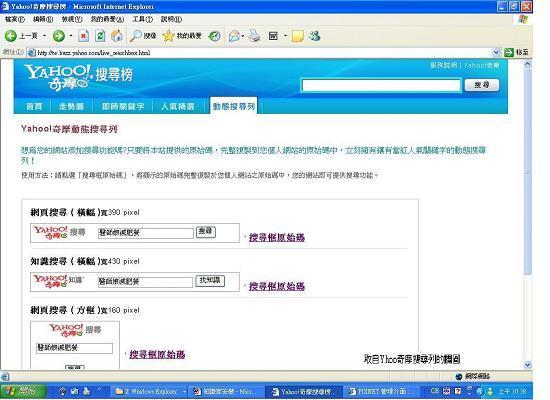Open the Edit menu in menu bar
The width and height of the screenshot is (550, 400).
[x=43, y=19]
